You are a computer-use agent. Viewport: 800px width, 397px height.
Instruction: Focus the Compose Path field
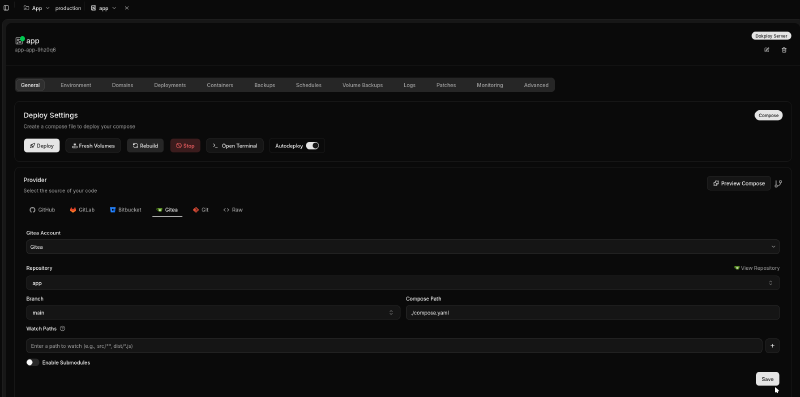tap(593, 312)
